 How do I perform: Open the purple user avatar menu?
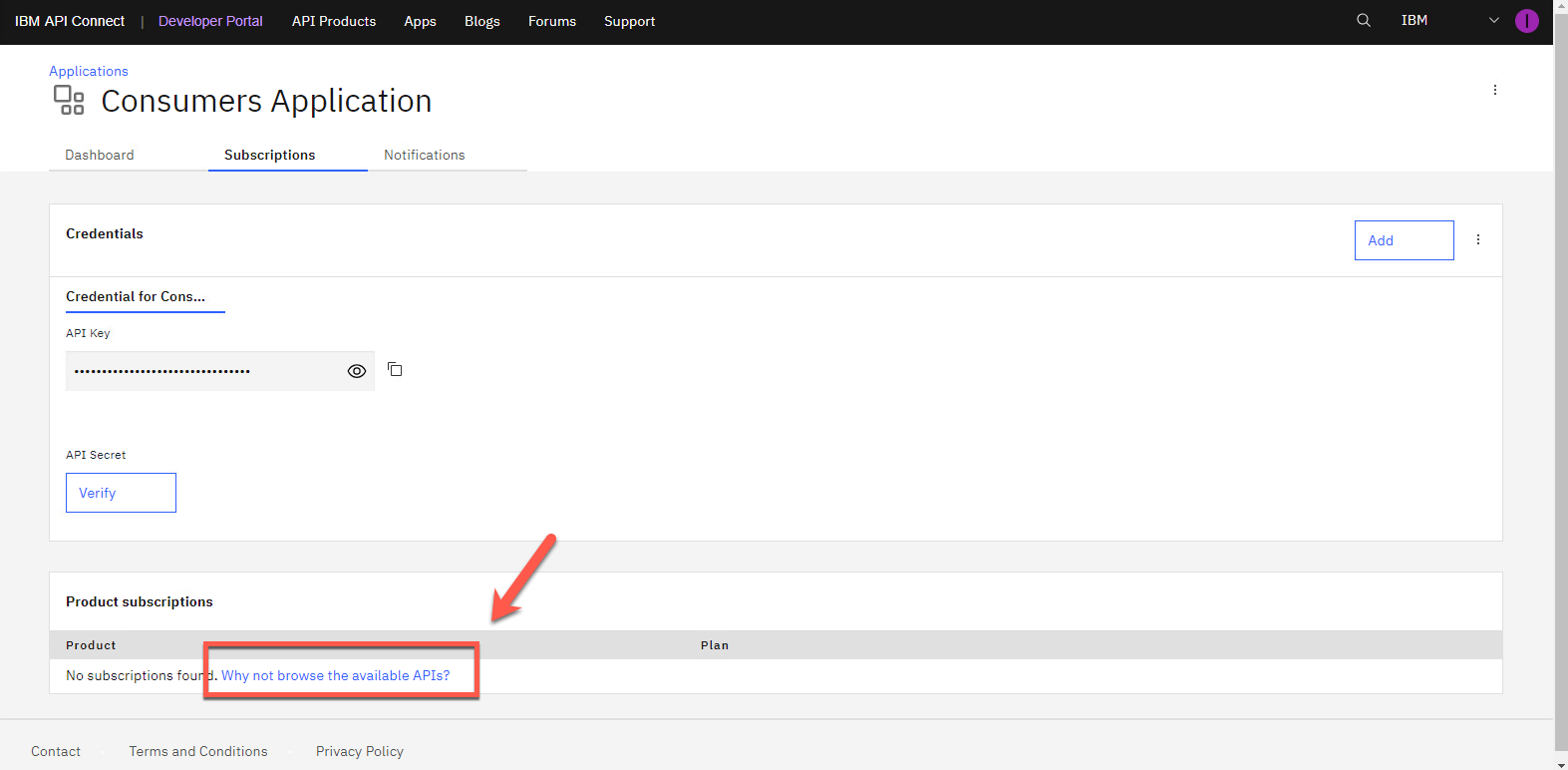(1526, 21)
